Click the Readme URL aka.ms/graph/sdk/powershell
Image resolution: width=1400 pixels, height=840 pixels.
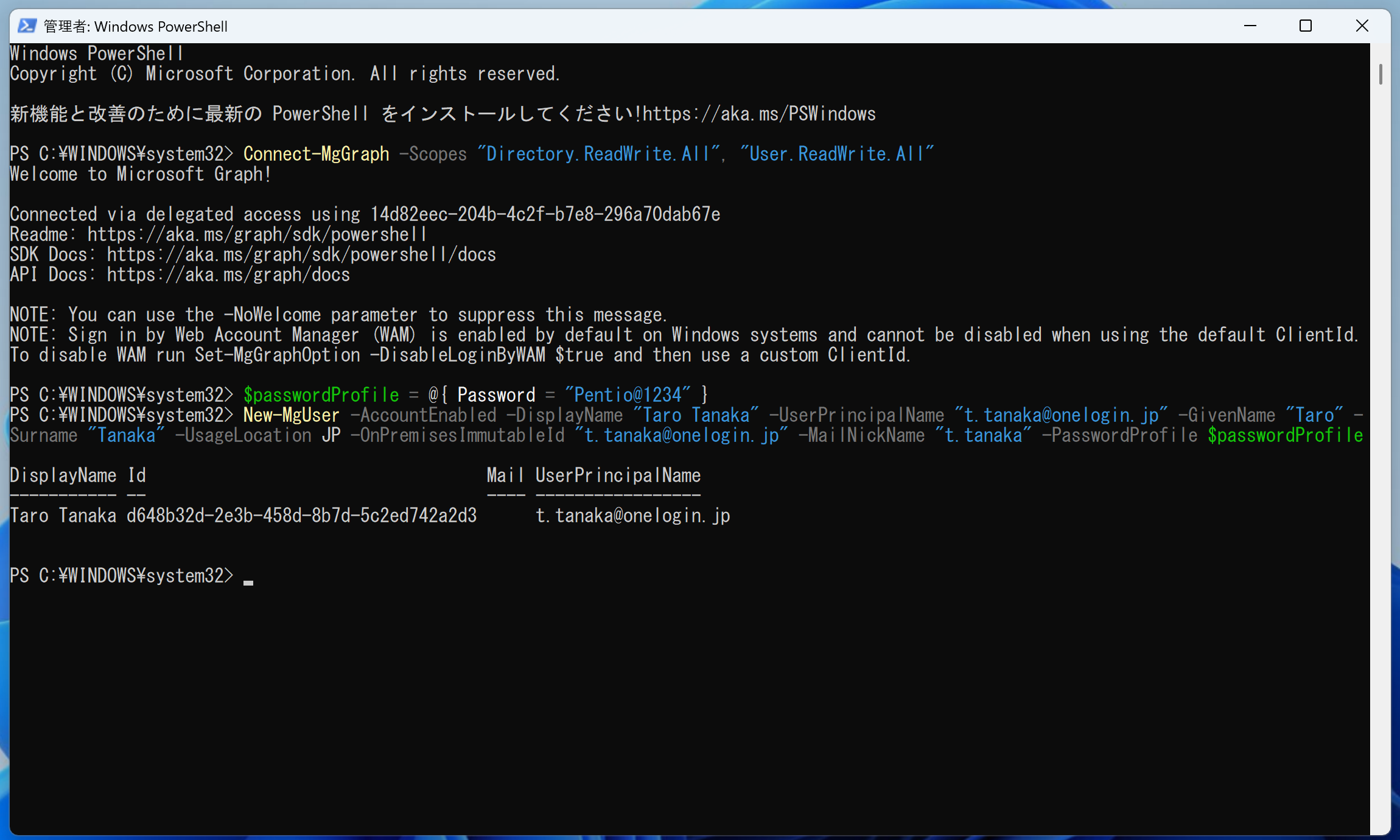pyautogui.click(x=257, y=234)
